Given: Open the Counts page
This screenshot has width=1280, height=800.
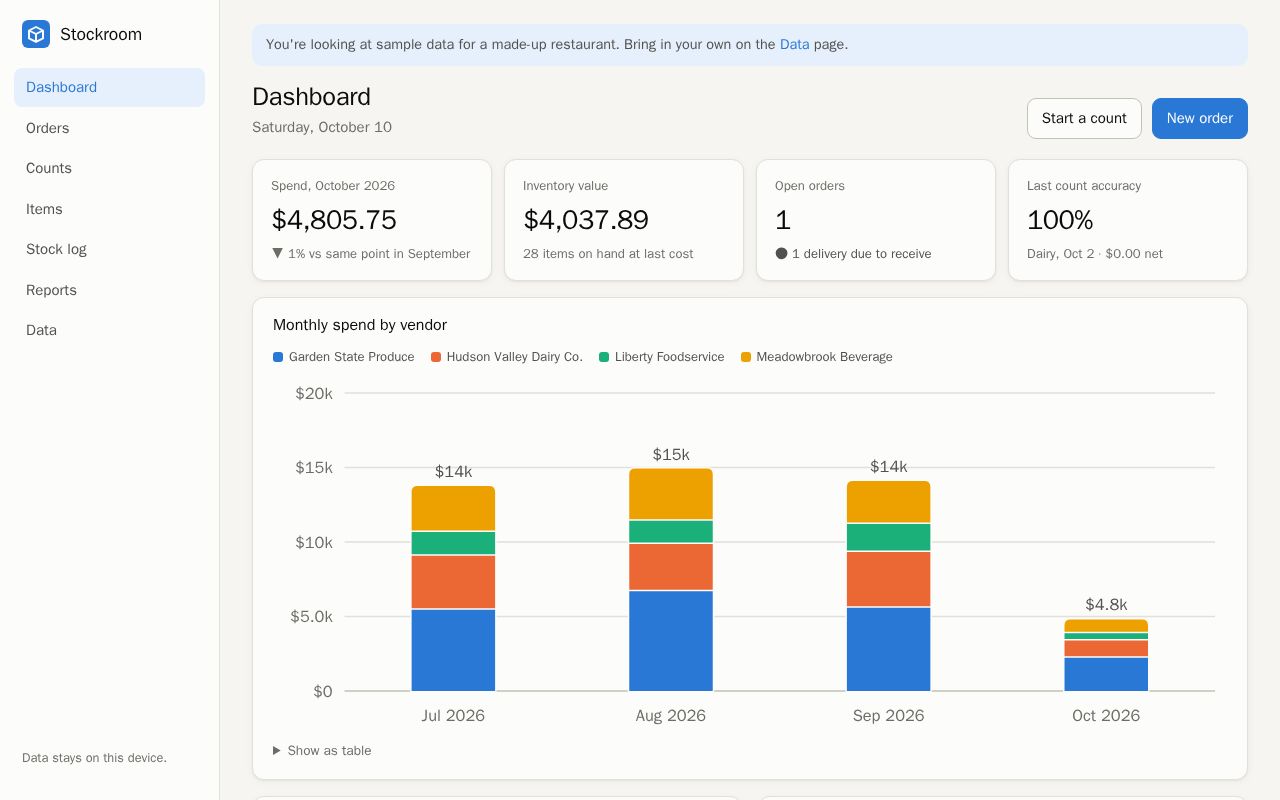Looking at the screenshot, I should pyautogui.click(x=109, y=168).
